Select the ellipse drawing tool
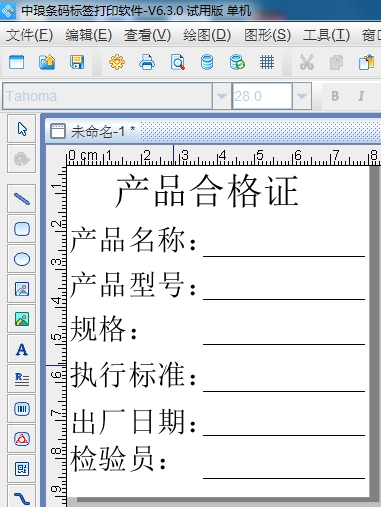The height and width of the screenshot is (507, 381). 22,259
